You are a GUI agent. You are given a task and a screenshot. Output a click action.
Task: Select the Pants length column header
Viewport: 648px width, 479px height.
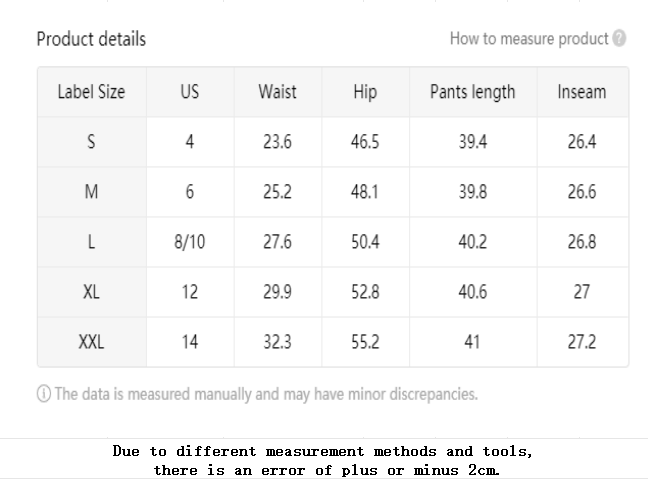point(473,92)
